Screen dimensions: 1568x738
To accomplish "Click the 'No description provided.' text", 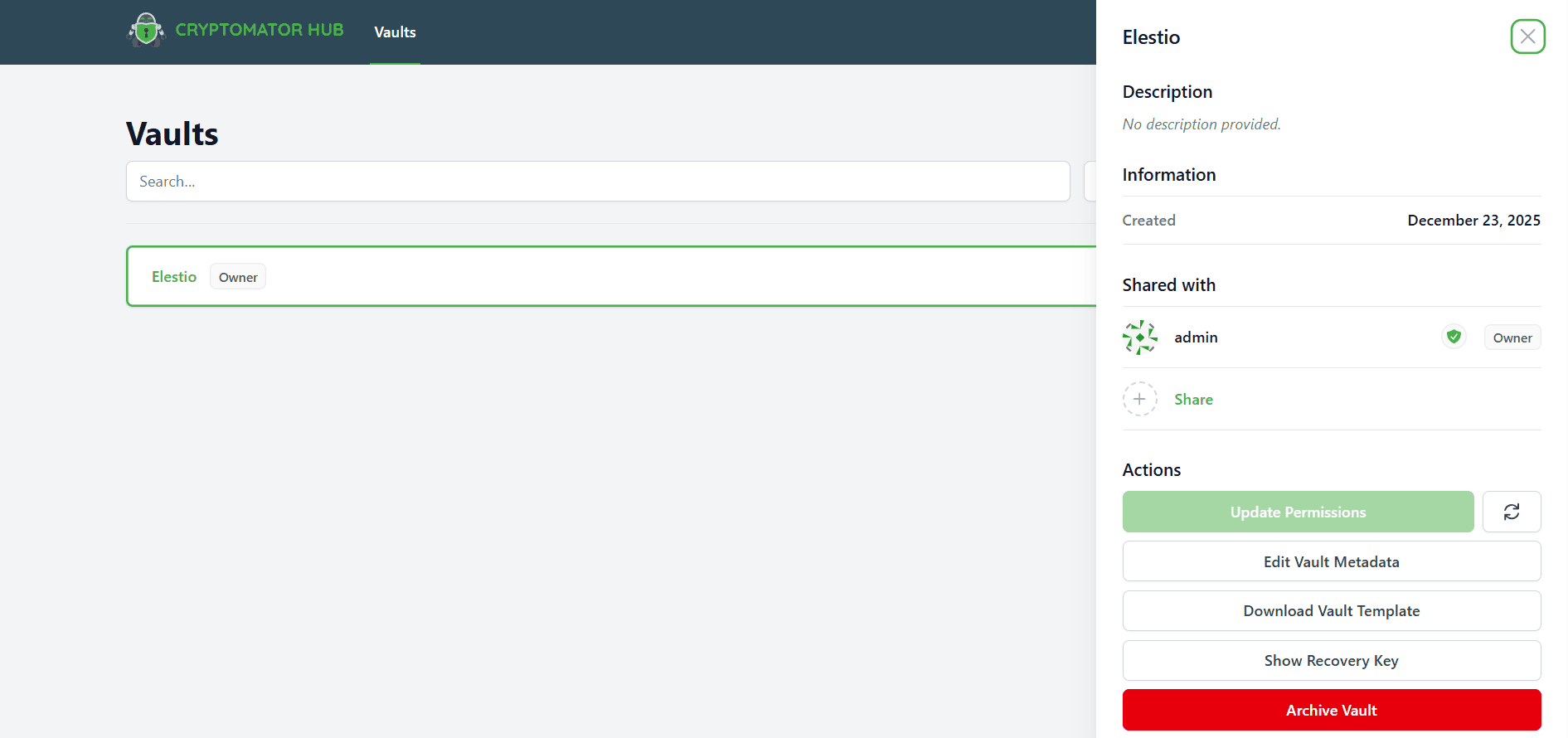I will (1201, 124).
